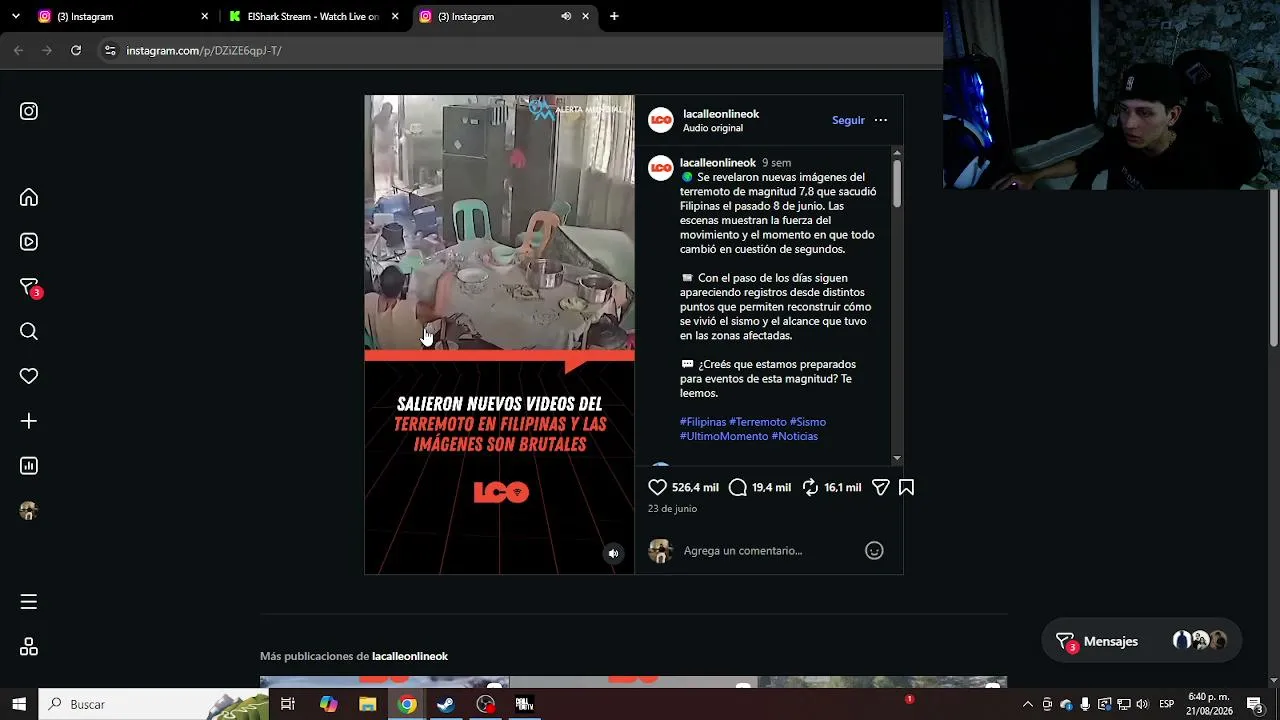Click the Create plus icon in sidebar

point(29,421)
